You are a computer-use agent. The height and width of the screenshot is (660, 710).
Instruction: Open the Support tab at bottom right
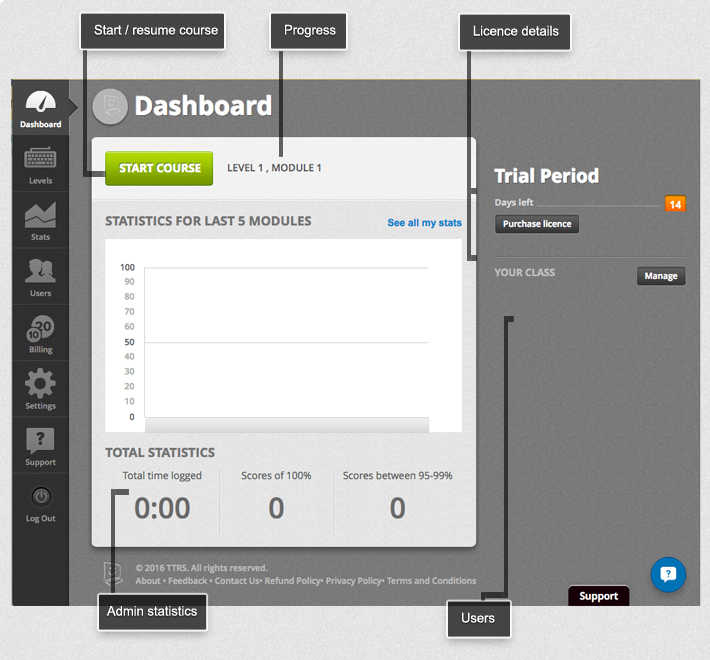tap(598, 596)
